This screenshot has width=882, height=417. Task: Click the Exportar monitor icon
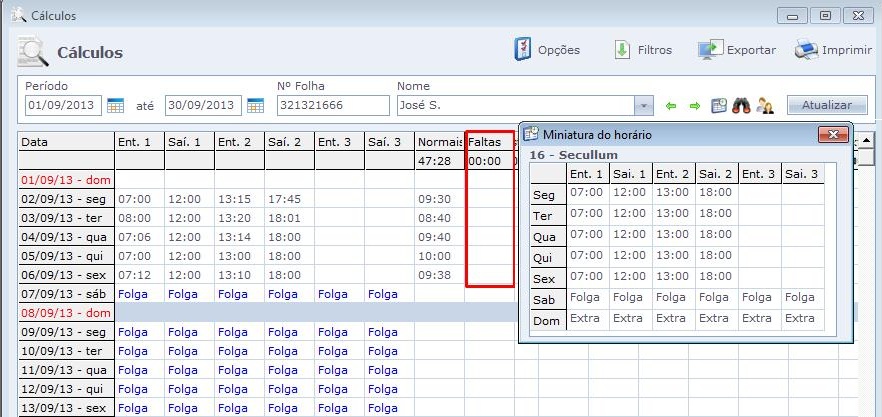(x=710, y=49)
